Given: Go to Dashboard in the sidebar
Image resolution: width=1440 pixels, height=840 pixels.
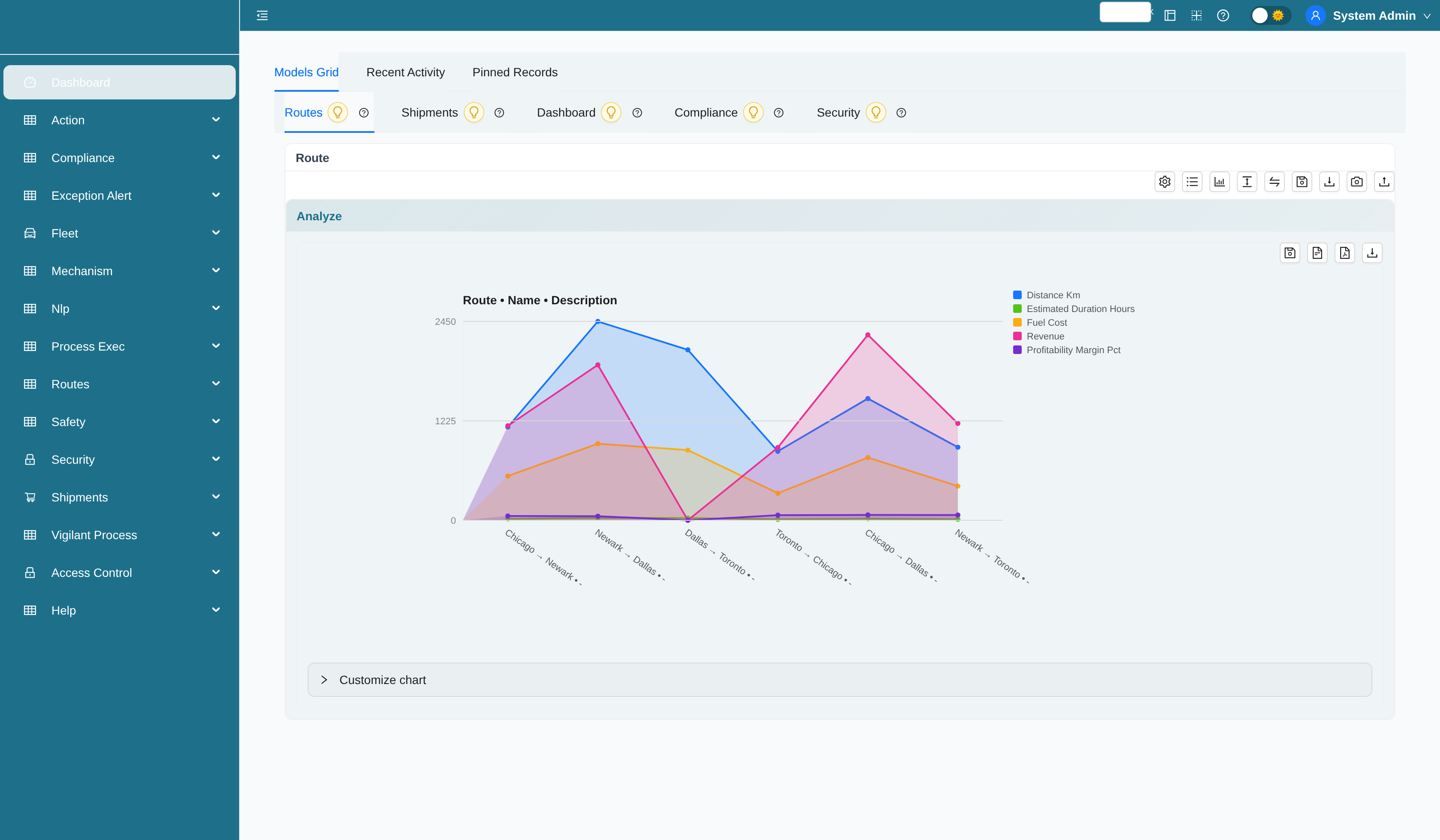Looking at the screenshot, I should pyautogui.click(x=120, y=82).
